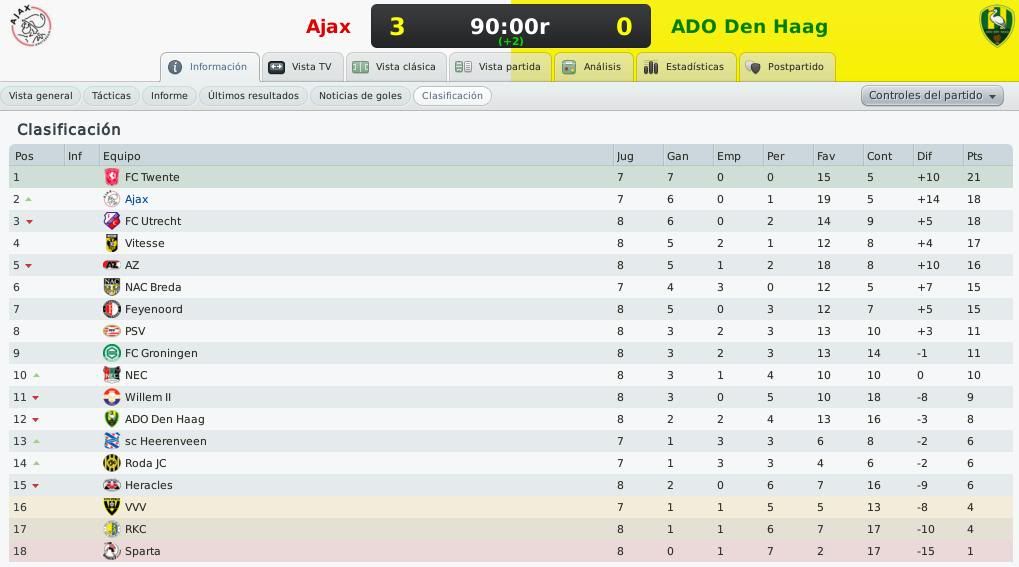The height and width of the screenshot is (567, 1019).
Task: Click the Feyenoord badge icon
Action: click(112, 309)
